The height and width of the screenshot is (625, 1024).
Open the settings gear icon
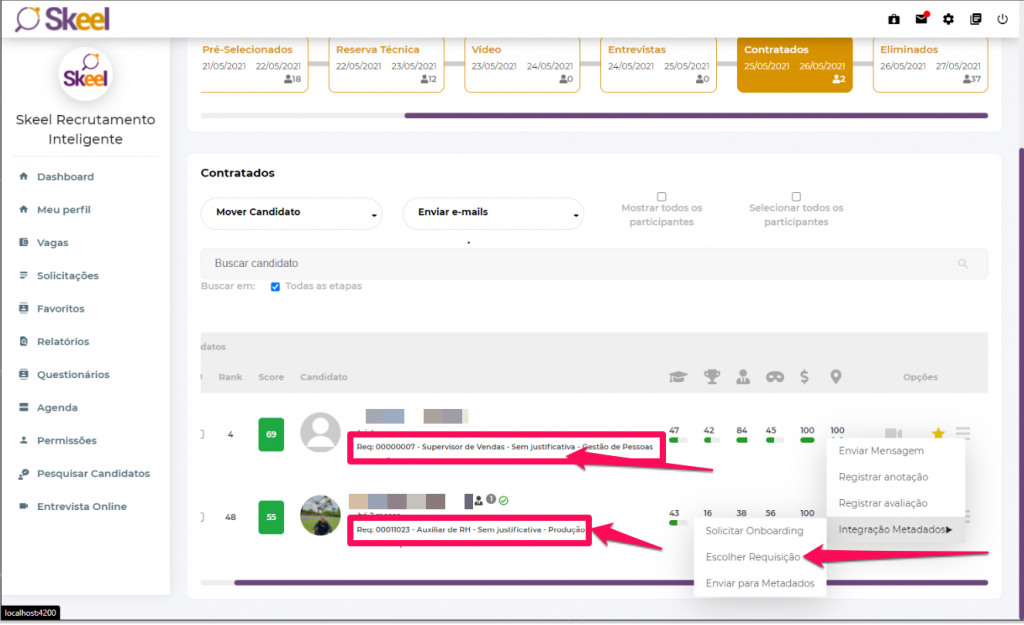(x=948, y=19)
